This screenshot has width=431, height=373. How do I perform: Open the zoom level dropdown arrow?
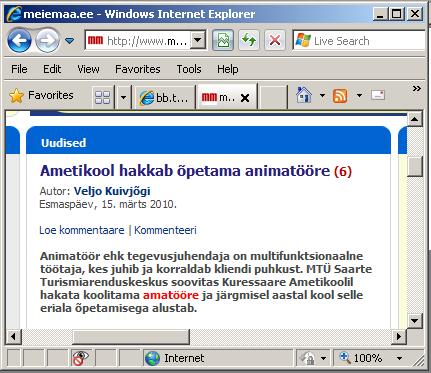(x=399, y=359)
